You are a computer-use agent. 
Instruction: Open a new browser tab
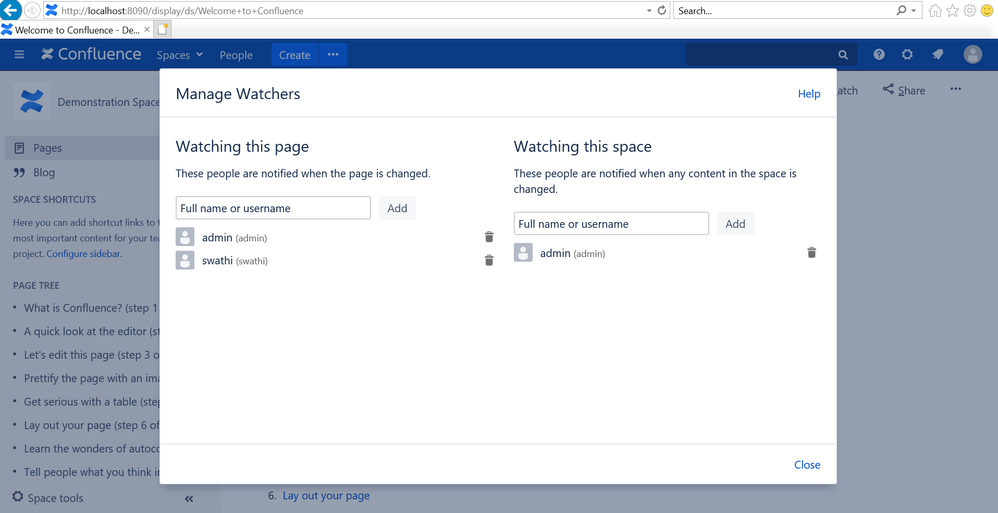point(163,29)
